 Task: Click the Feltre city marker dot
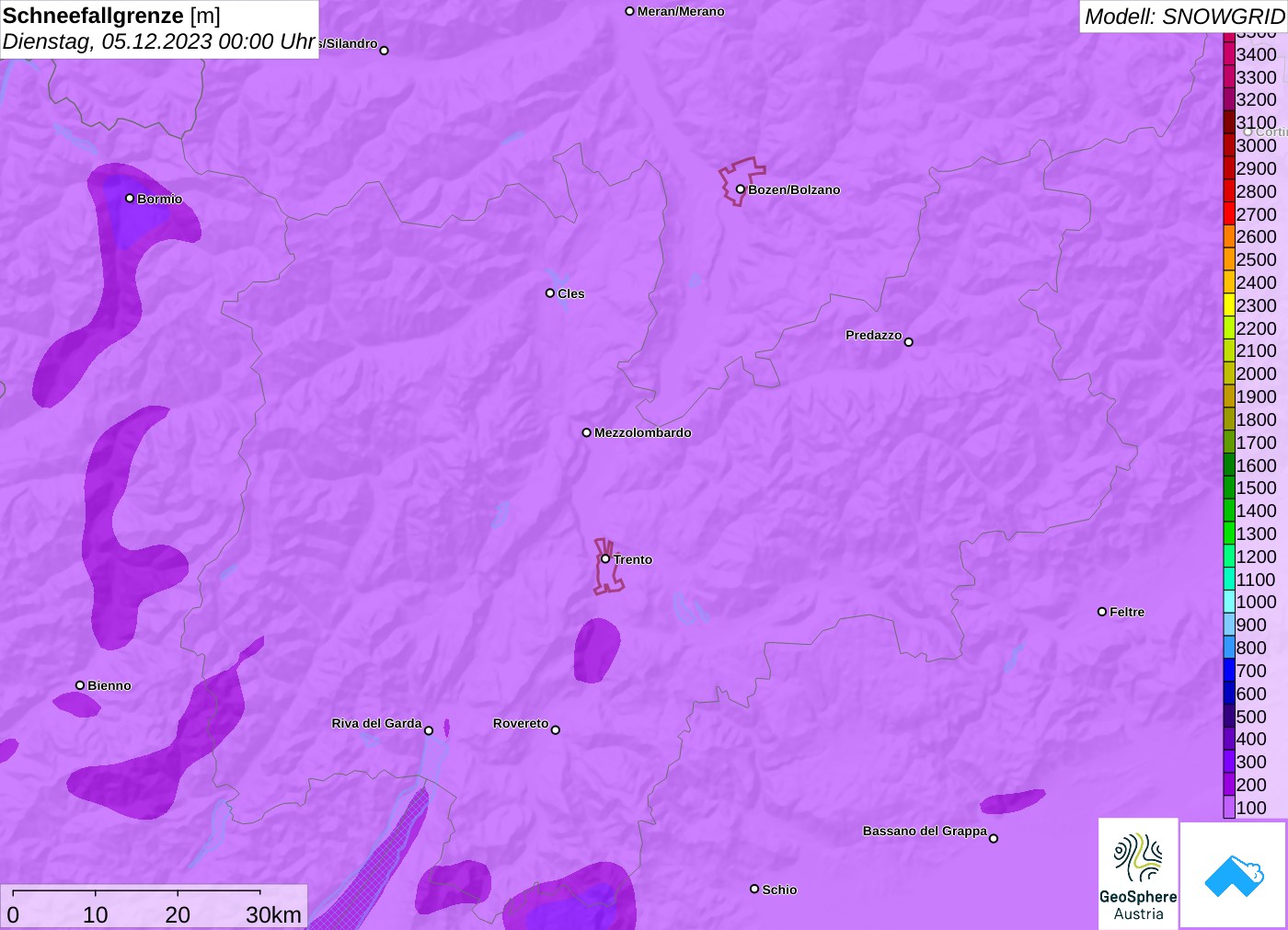pos(1102,612)
